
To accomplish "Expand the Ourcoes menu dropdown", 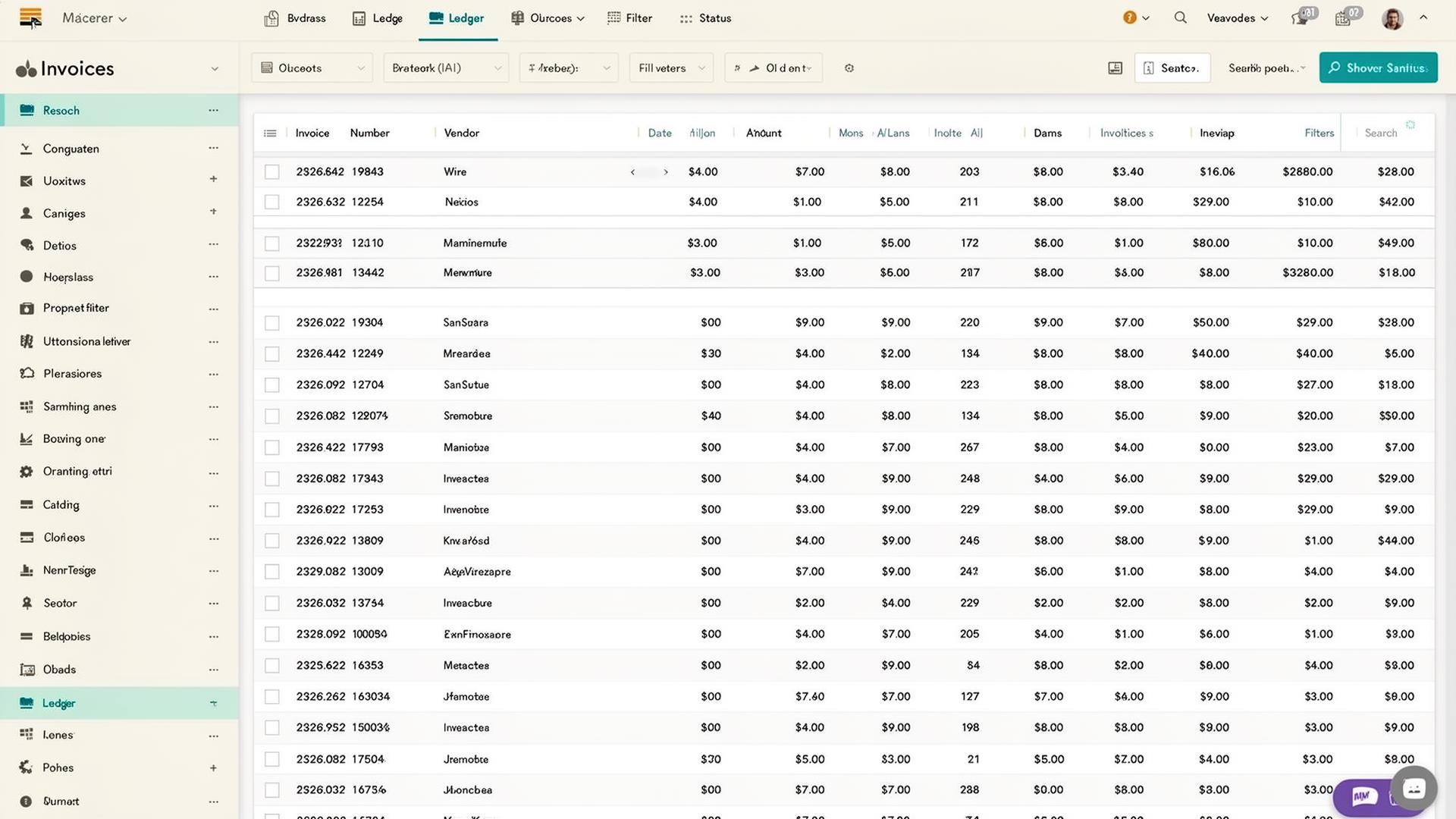I will [x=548, y=18].
